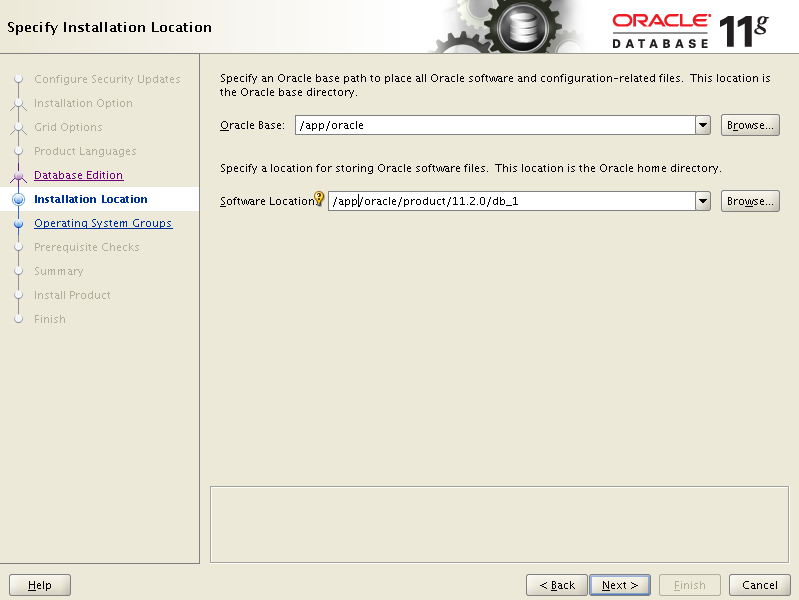Click the Database Edition step bullet icon

click(18, 175)
